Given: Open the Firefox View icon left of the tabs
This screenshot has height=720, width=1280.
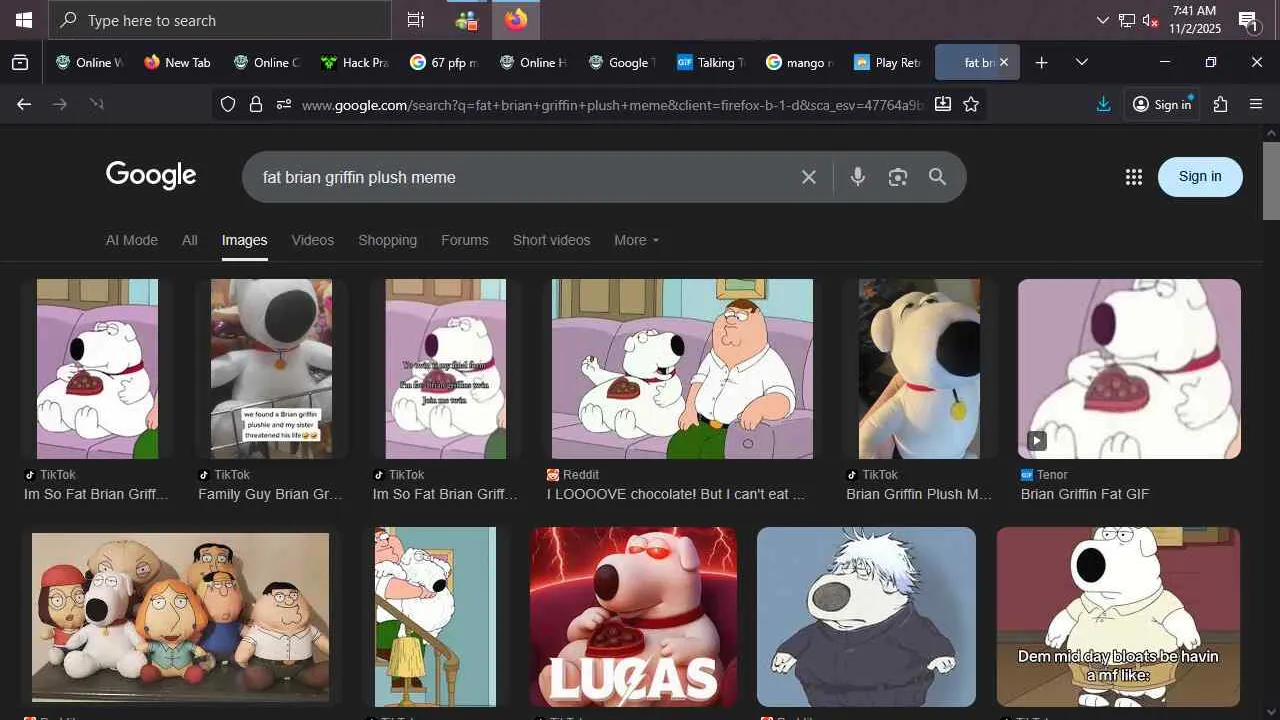Looking at the screenshot, I should tap(20, 62).
